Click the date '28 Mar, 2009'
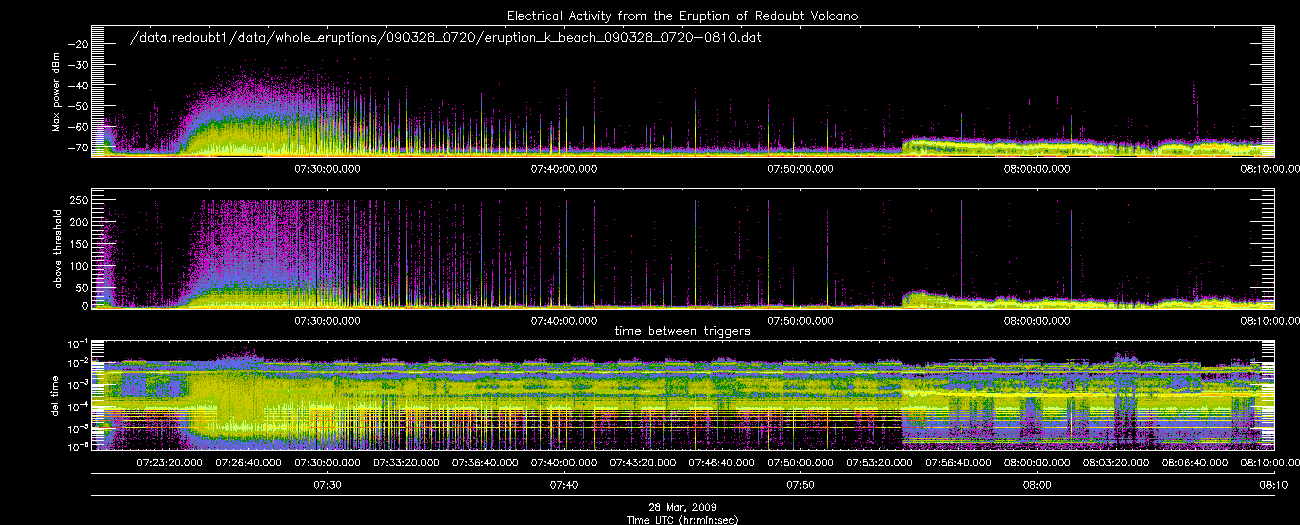Image resolution: width=1300 pixels, height=525 pixels. point(682,508)
